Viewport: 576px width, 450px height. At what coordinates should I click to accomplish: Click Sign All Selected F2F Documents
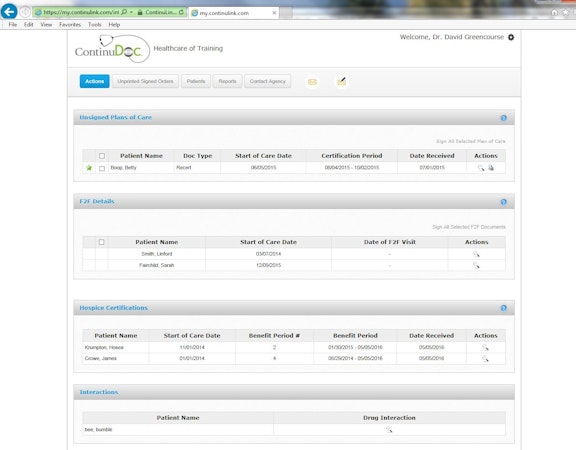(x=469, y=227)
